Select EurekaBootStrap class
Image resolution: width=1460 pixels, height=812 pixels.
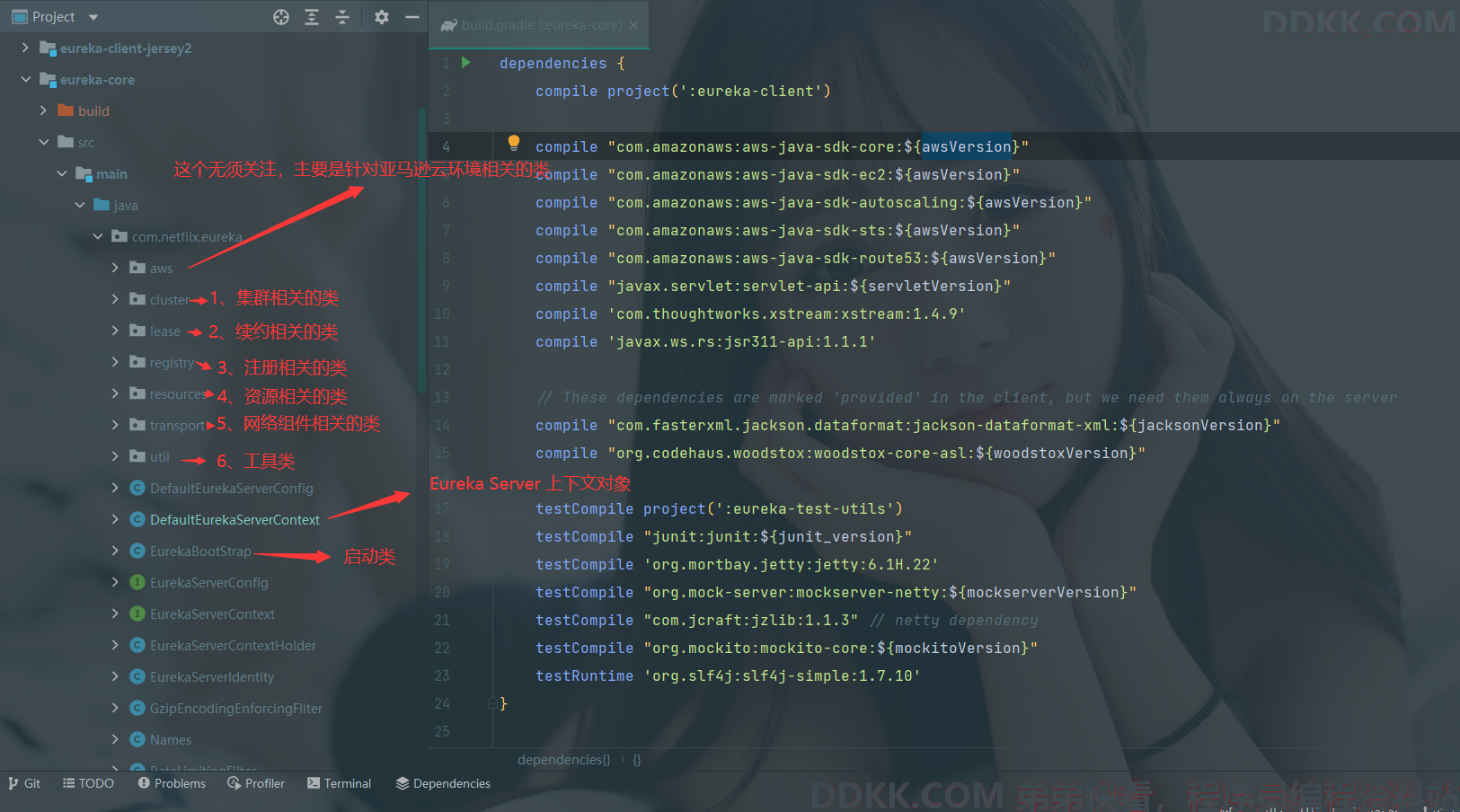coord(200,551)
